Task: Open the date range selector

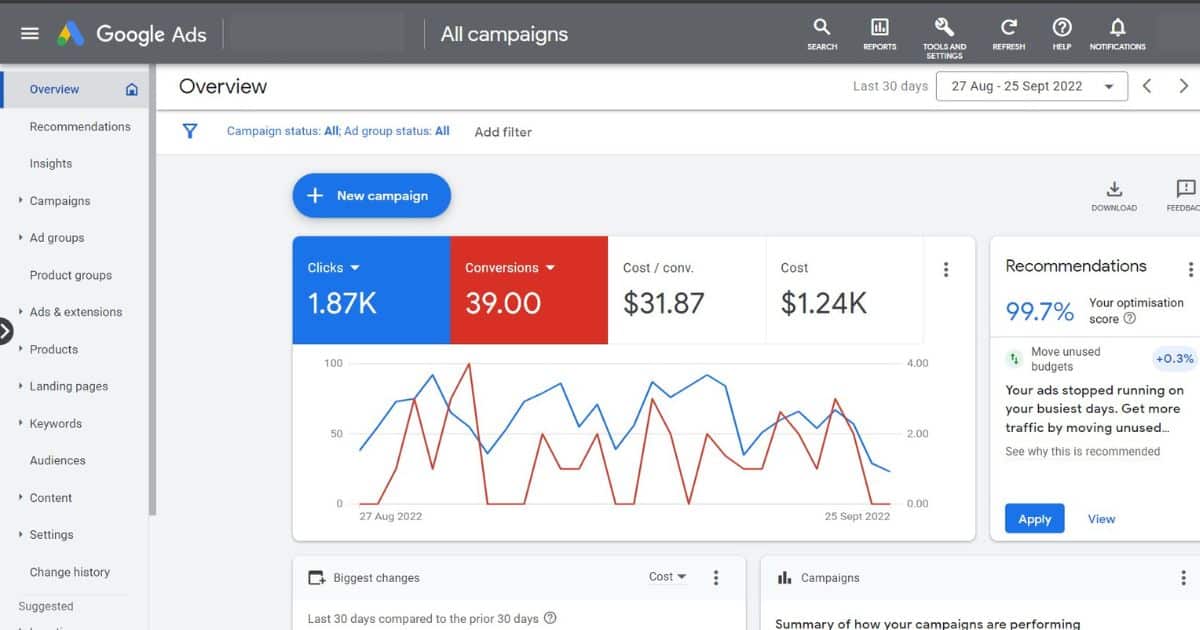Action: tap(1030, 86)
